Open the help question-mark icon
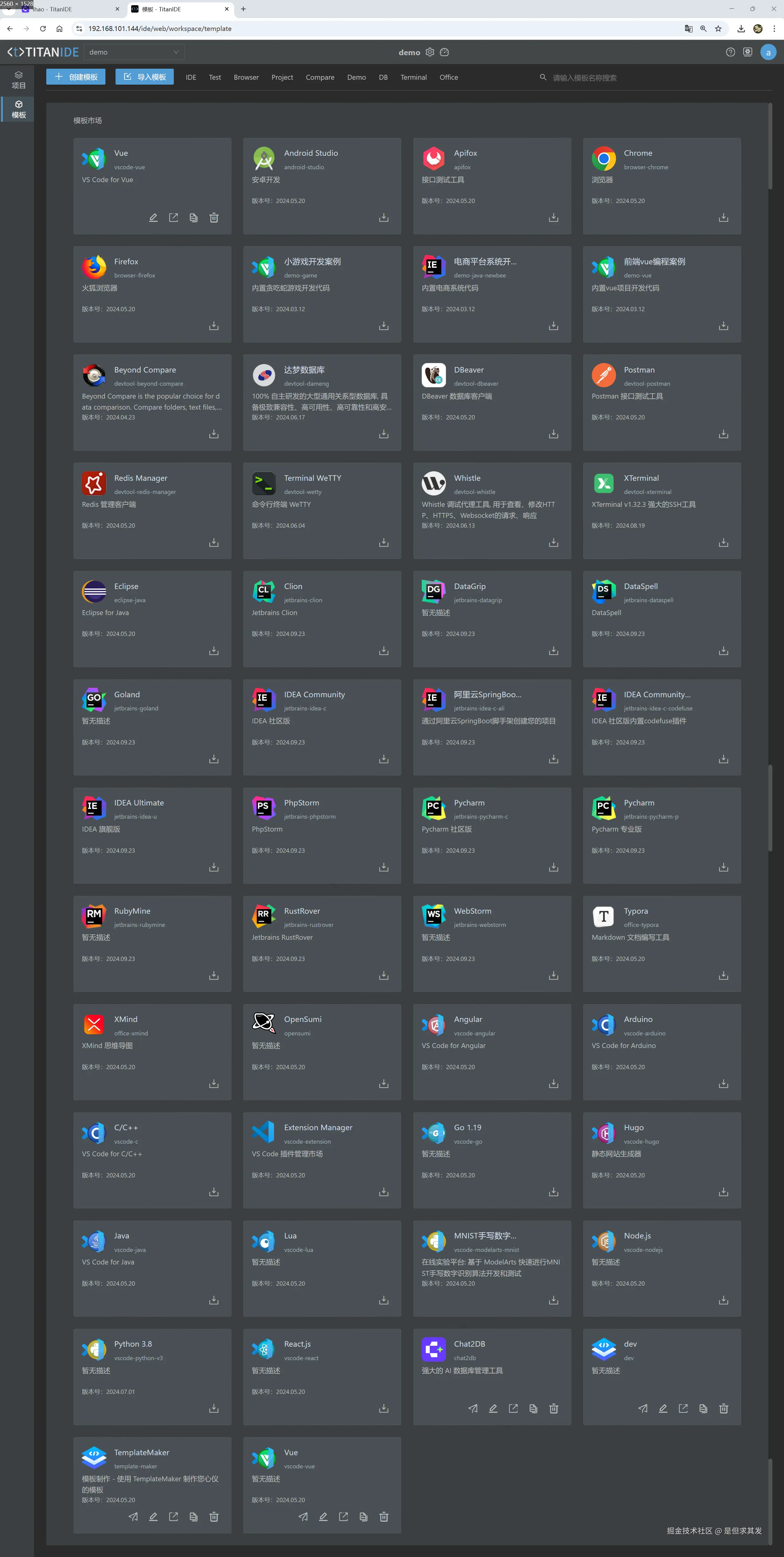The height and width of the screenshot is (1557, 784). point(730,52)
